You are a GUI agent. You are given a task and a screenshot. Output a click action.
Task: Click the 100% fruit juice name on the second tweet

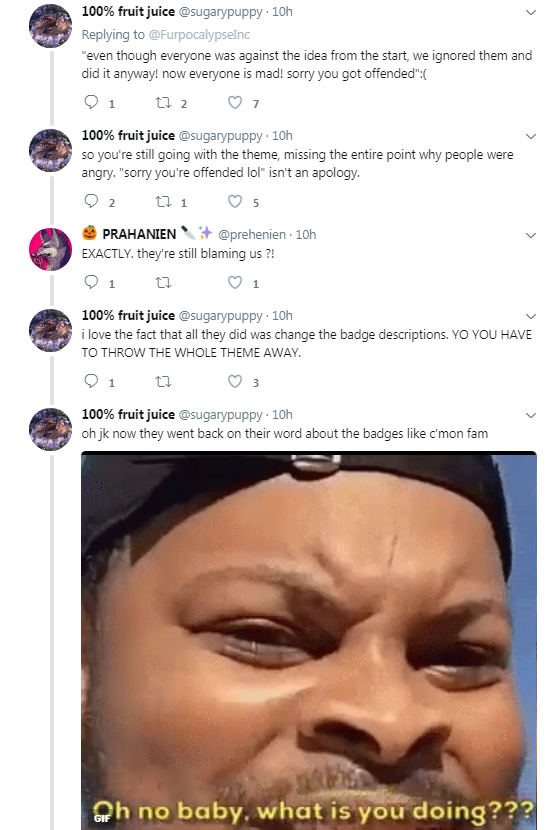(x=128, y=136)
